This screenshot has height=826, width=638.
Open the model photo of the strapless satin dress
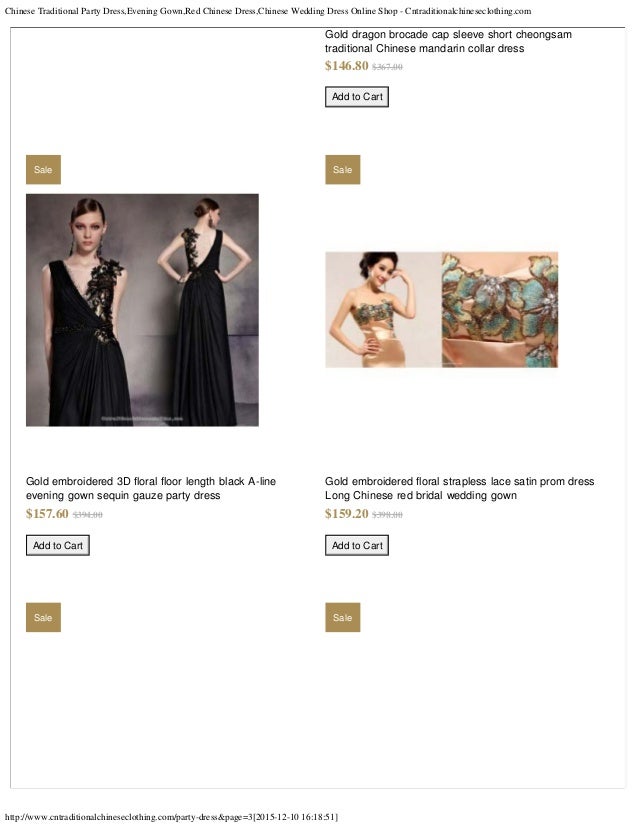point(383,310)
